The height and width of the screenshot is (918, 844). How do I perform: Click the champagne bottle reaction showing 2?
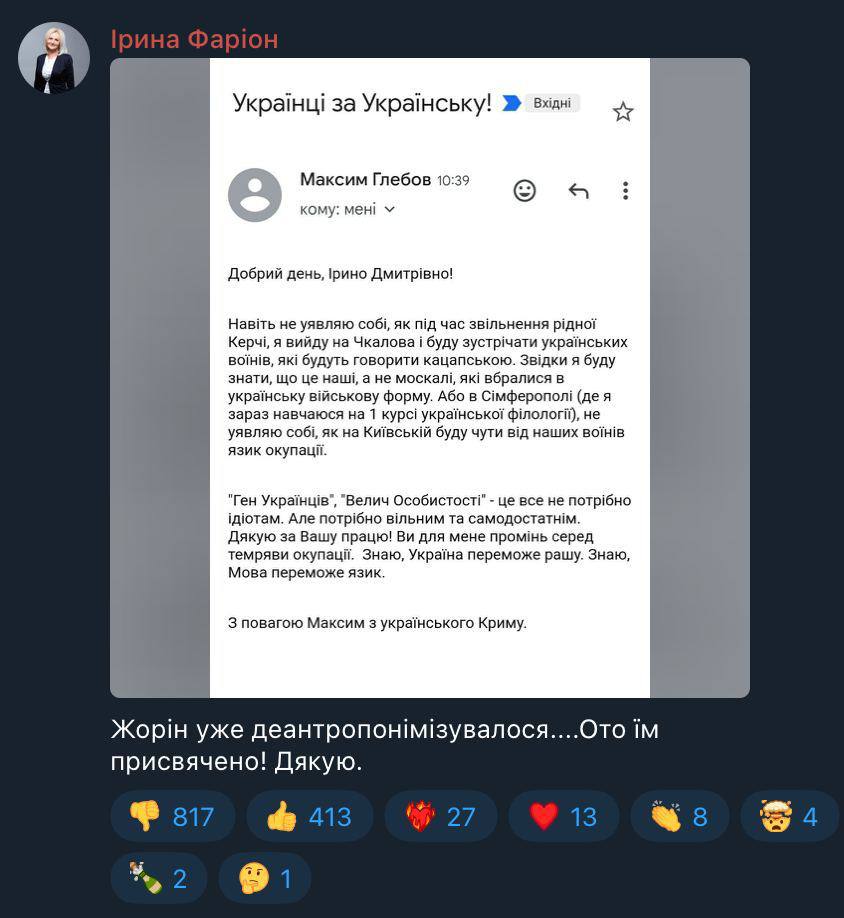click(x=158, y=877)
